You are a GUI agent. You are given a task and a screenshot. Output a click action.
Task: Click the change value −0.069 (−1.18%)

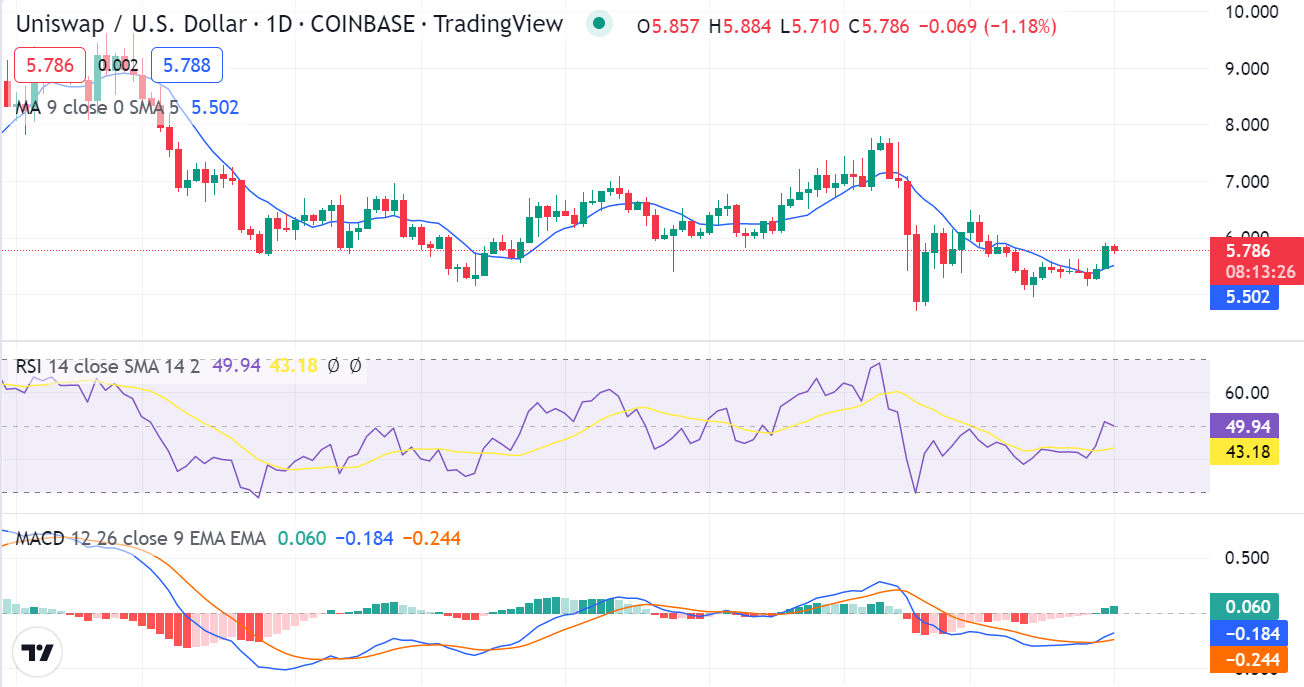pyautogui.click(x=986, y=27)
